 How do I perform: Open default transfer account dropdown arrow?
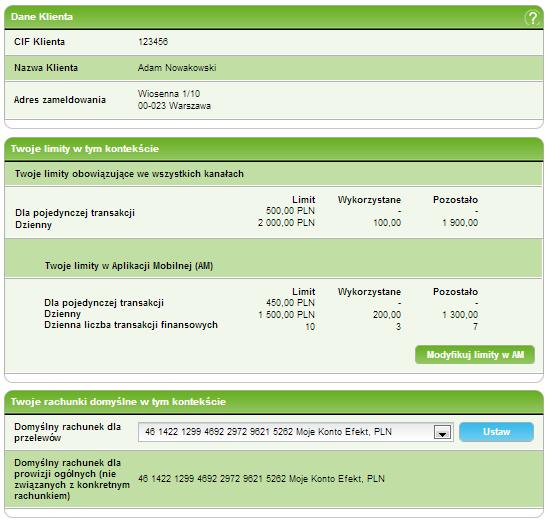442,432
